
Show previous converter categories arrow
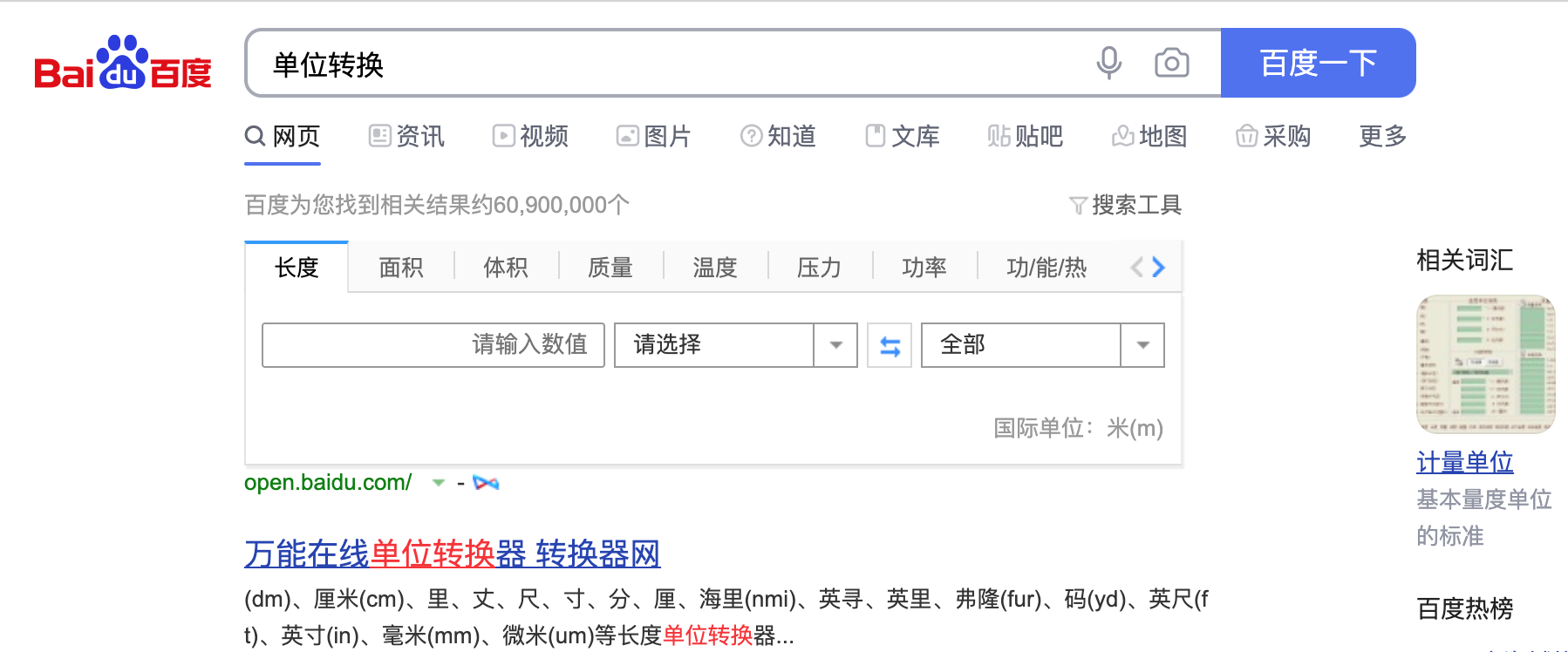coord(1136,267)
